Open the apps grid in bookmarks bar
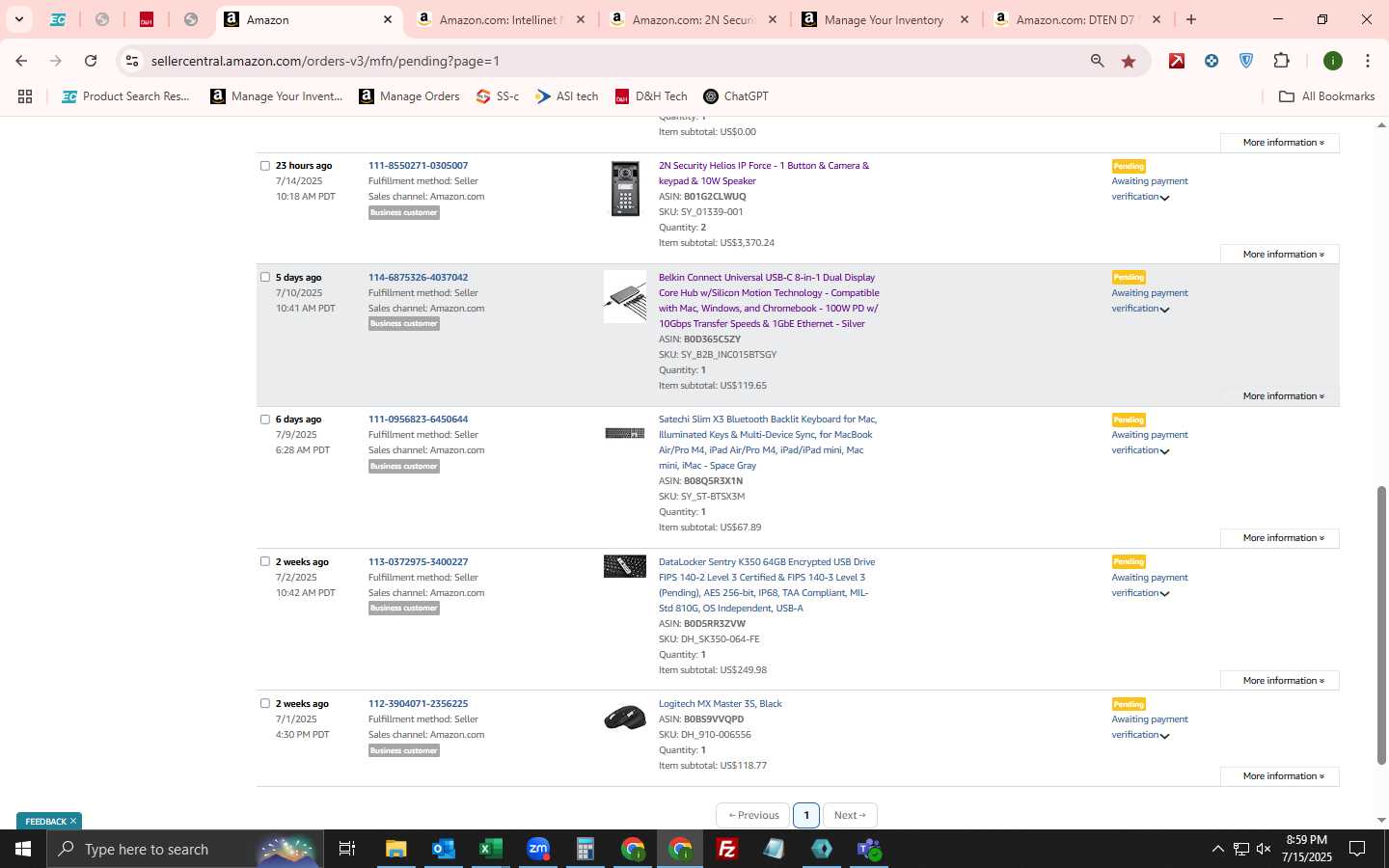The width and height of the screenshot is (1389, 868). coord(25,96)
